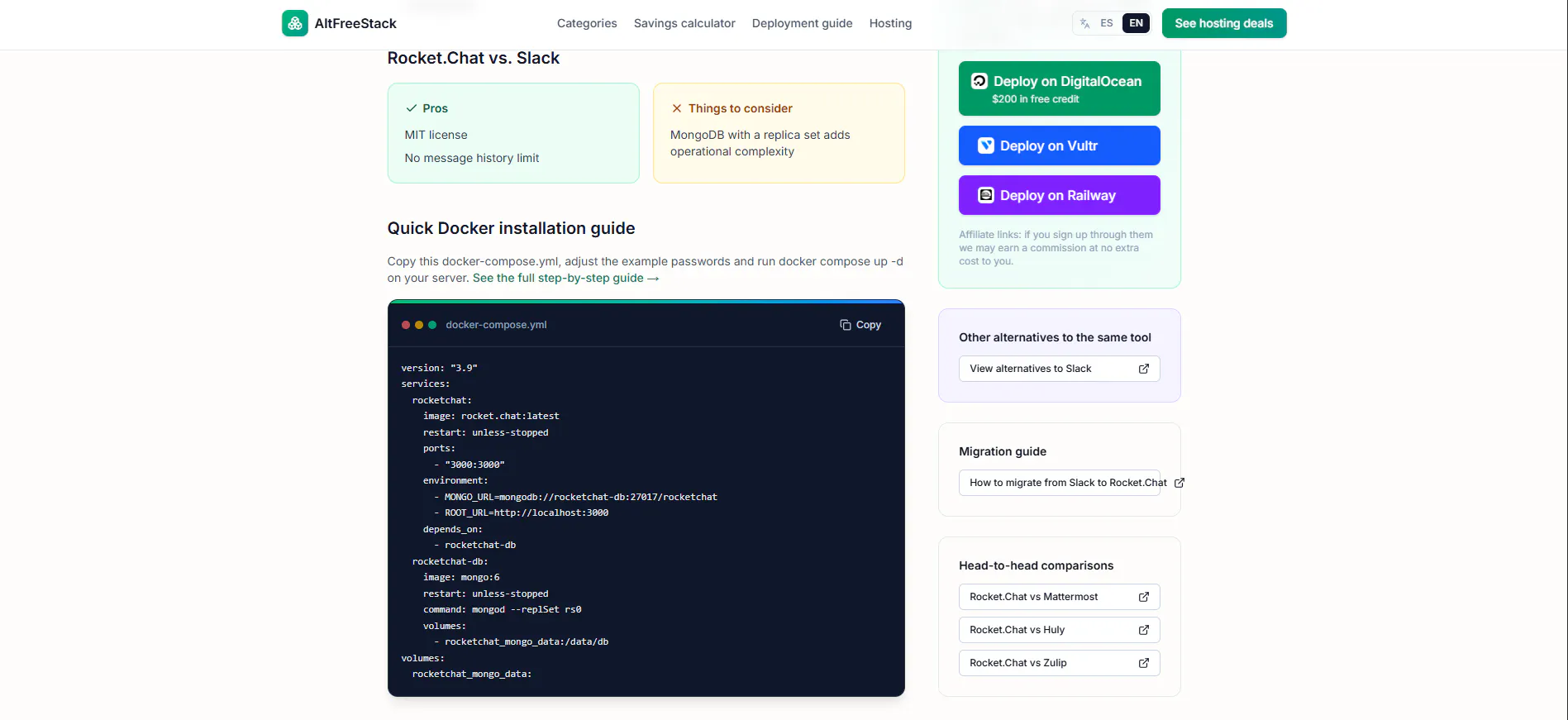The image size is (1568, 720).
Task: Open Rocket.Chat vs Zulip comparison
Action: tap(1060, 663)
